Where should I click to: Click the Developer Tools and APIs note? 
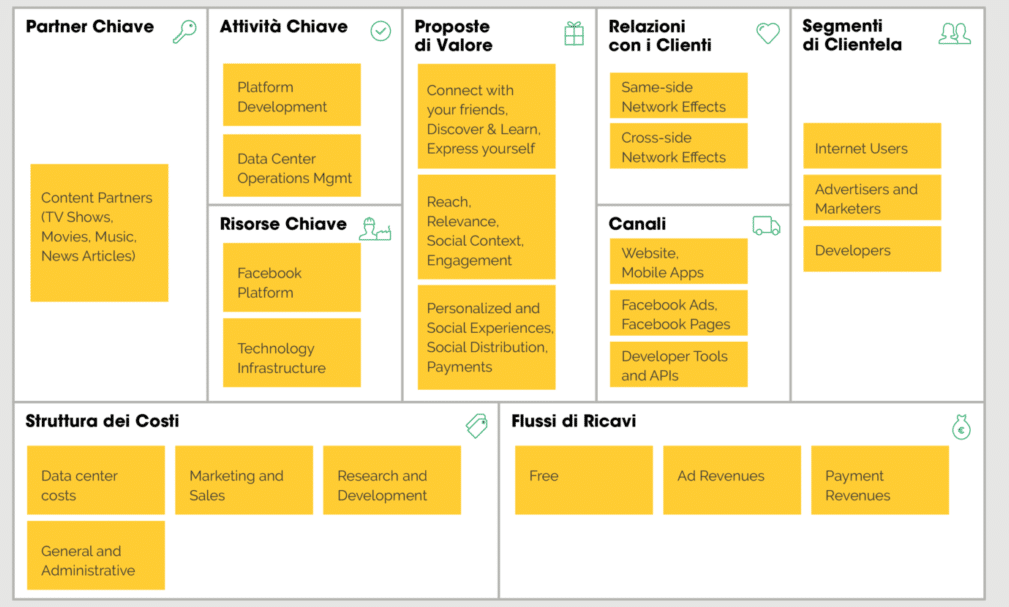tap(679, 364)
